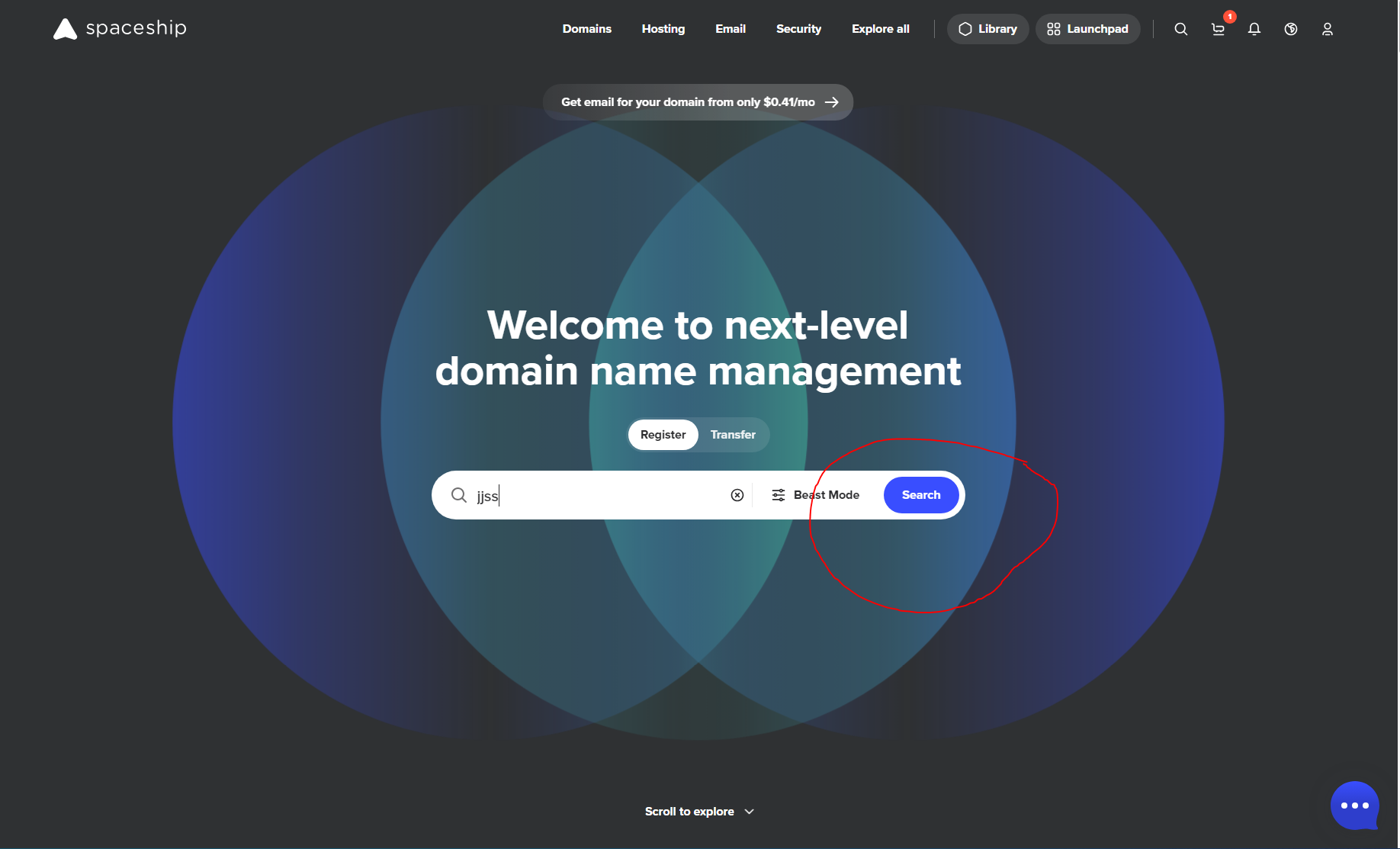Image resolution: width=1400 pixels, height=849 pixels.
Task: Expand the Domains menu
Action: click(x=586, y=29)
